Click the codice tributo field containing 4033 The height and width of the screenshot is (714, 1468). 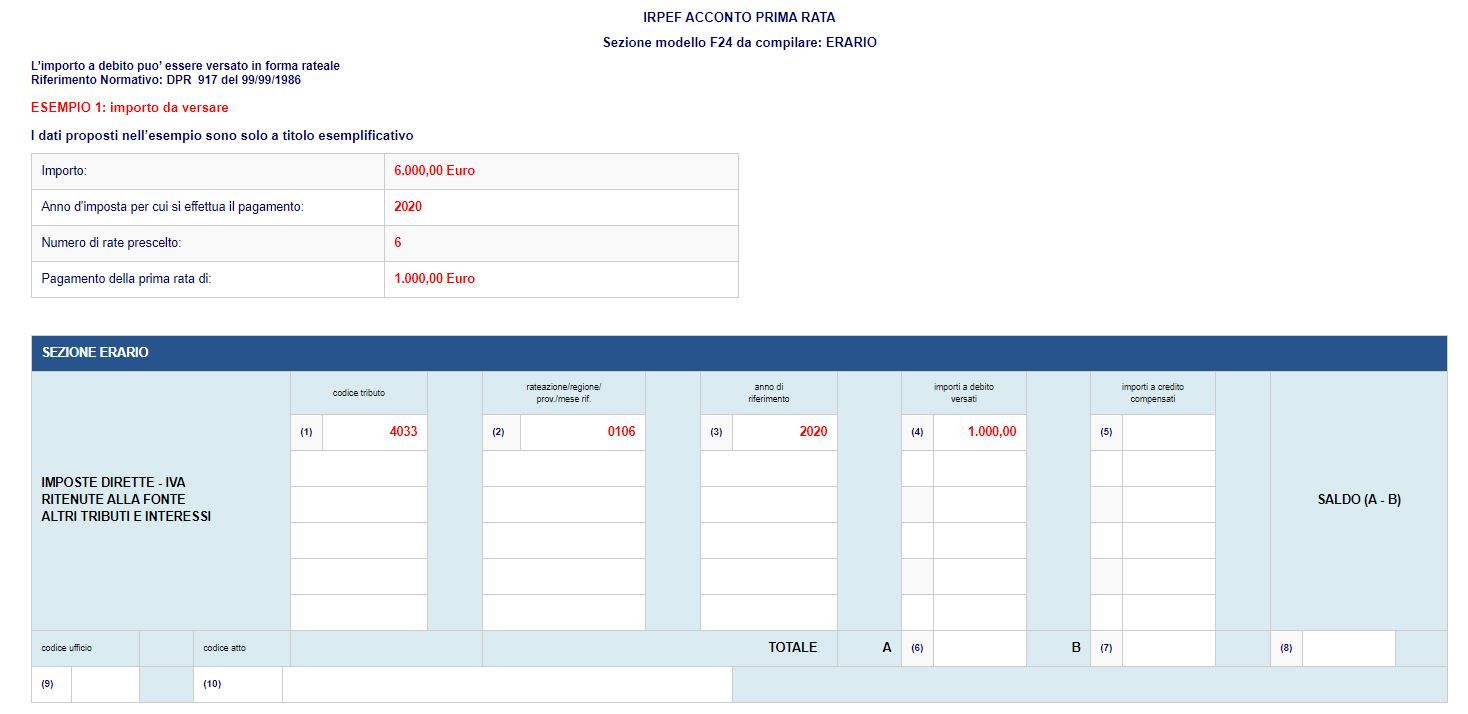tap(374, 432)
